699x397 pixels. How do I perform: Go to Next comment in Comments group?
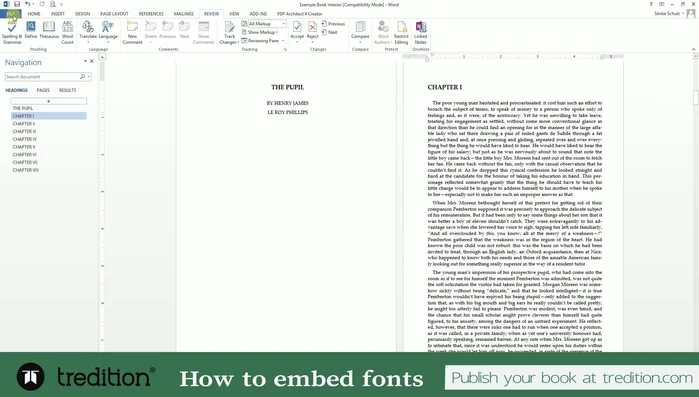[x=185, y=30]
